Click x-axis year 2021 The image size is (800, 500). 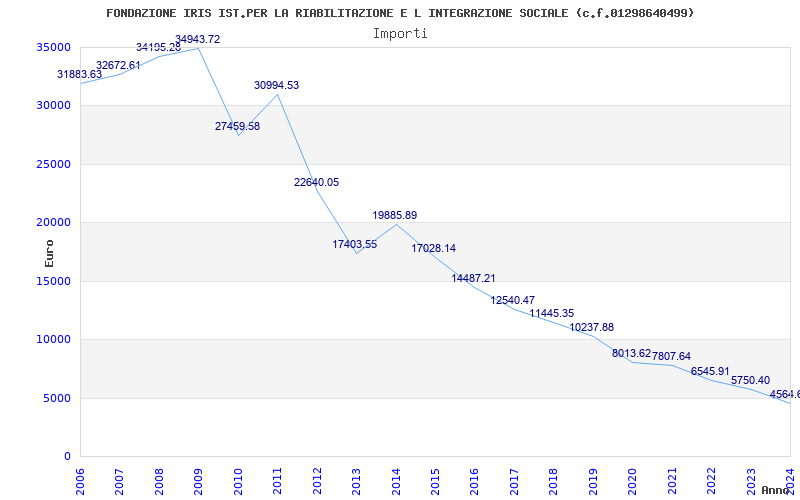click(x=672, y=481)
